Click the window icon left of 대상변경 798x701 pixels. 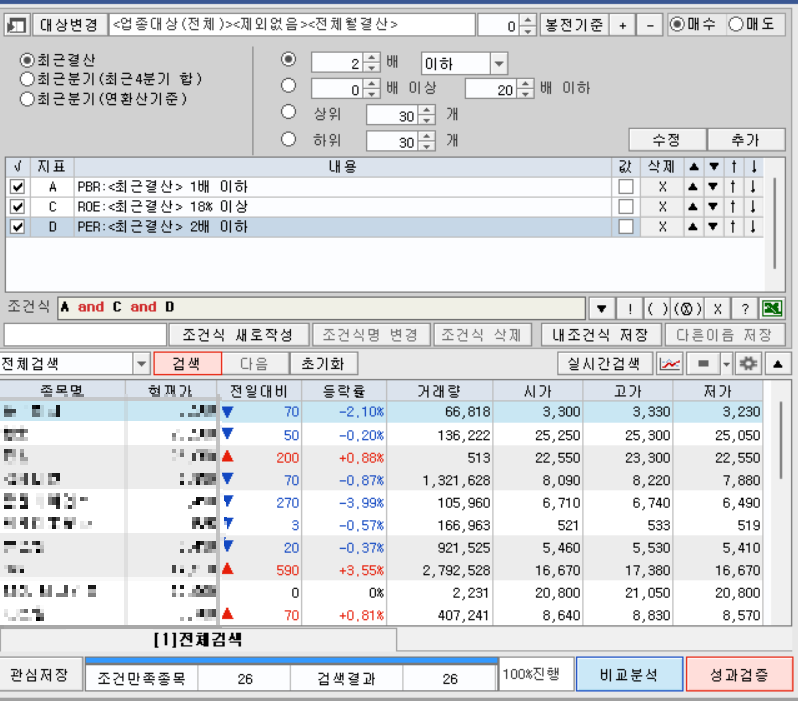[x=16, y=25]
